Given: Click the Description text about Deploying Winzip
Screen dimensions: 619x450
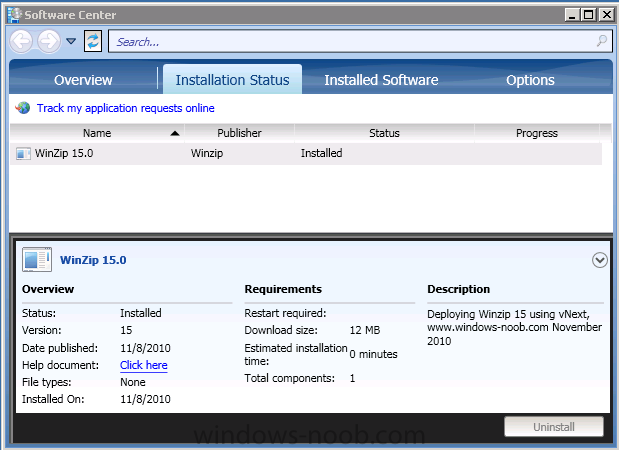Looking at the screenshot, I should 514,327.
